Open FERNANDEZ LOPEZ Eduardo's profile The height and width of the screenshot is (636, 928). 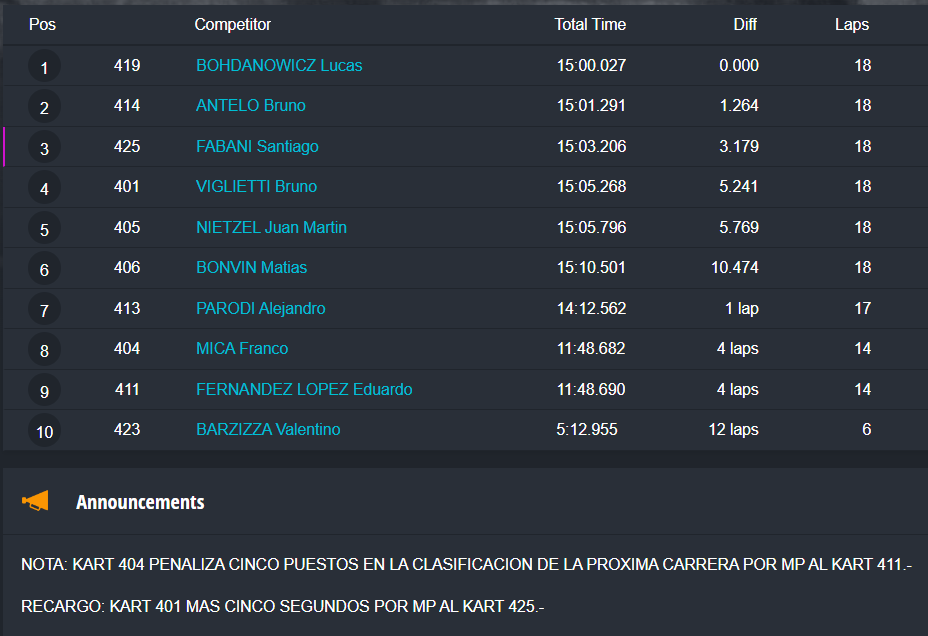pos(304,390)
